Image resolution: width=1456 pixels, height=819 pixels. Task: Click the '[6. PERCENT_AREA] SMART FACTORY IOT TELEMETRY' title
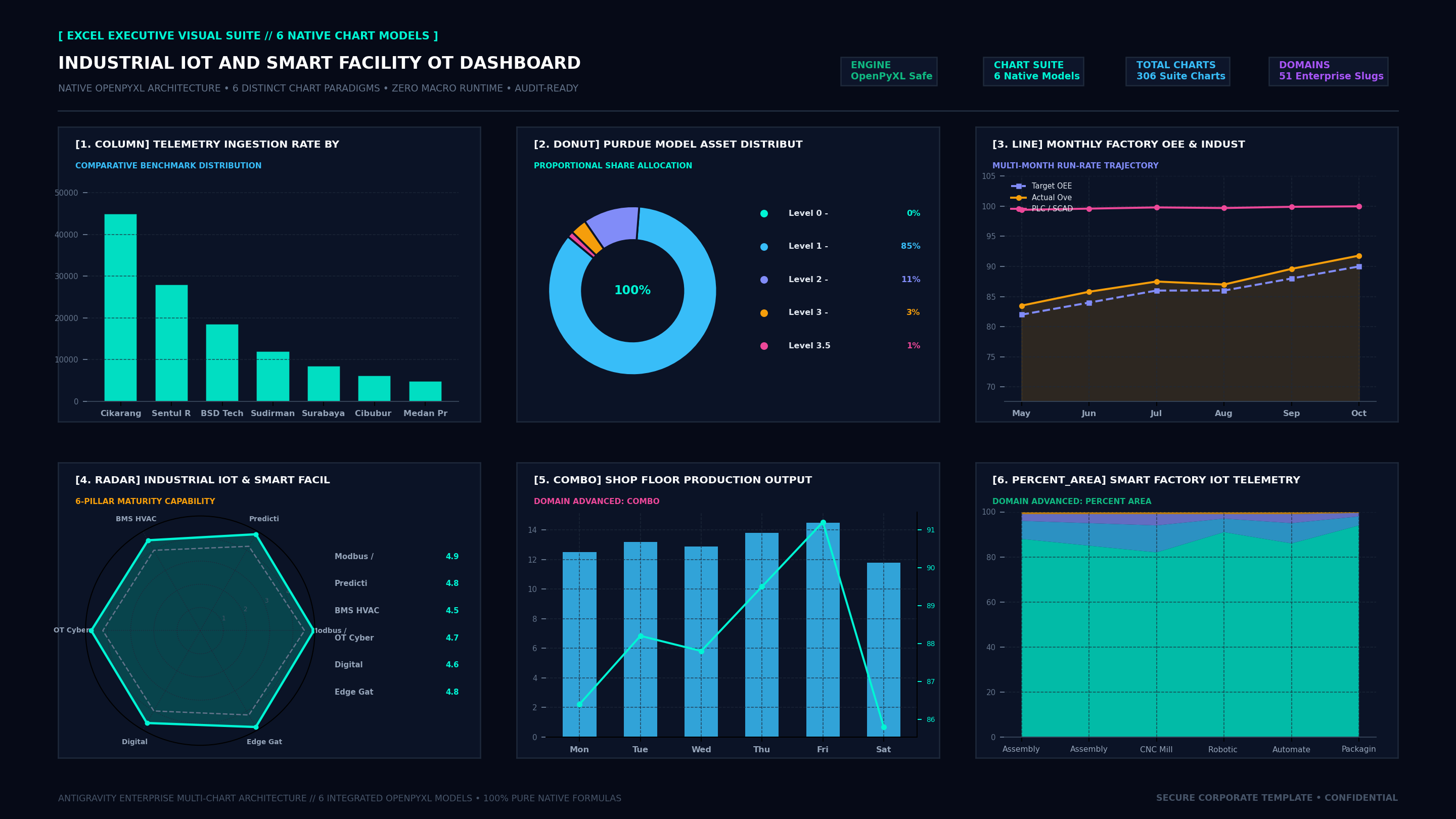(1146, 480)
